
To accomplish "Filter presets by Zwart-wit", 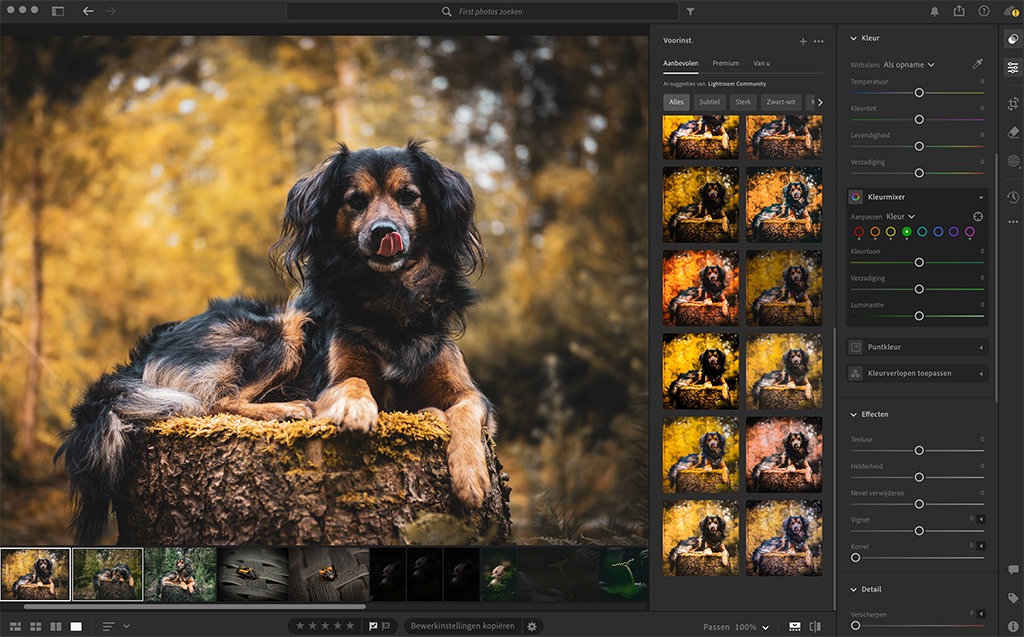I will pyautogui.click(x=781, y=102).
